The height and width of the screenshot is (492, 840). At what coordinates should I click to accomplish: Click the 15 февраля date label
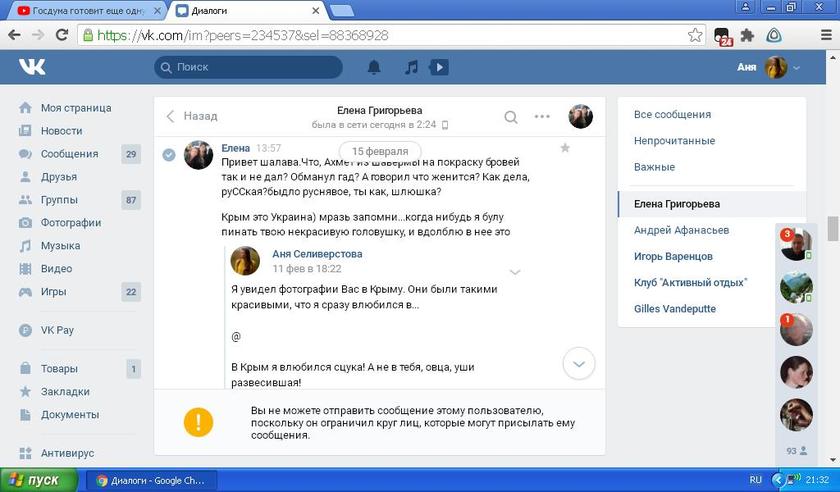coord(380,151)
